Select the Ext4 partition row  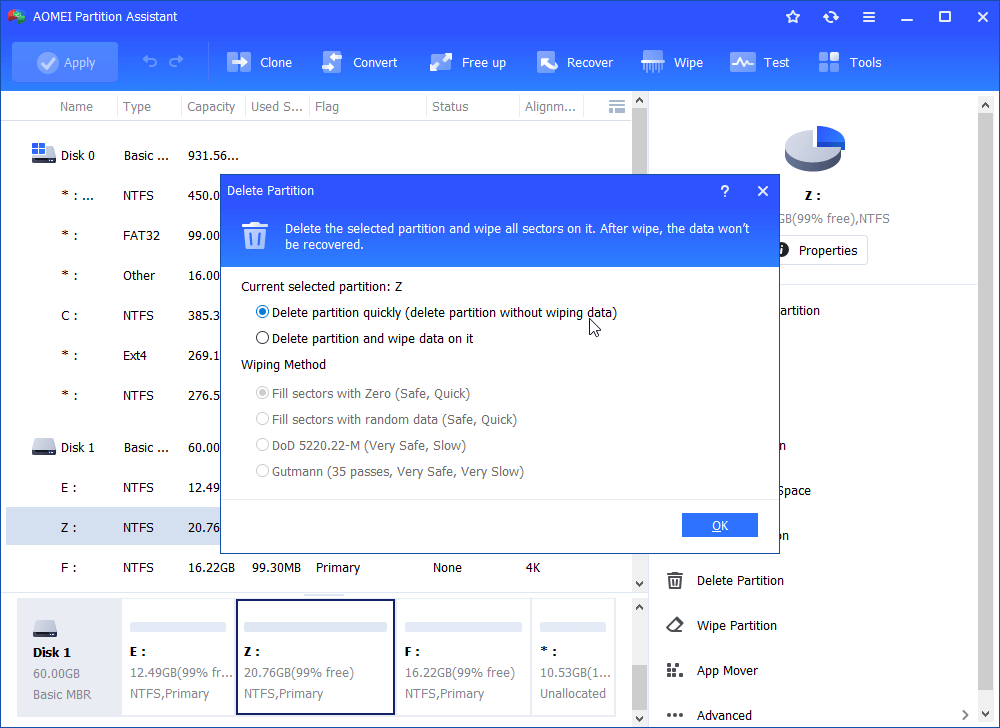tap(114, 356)
